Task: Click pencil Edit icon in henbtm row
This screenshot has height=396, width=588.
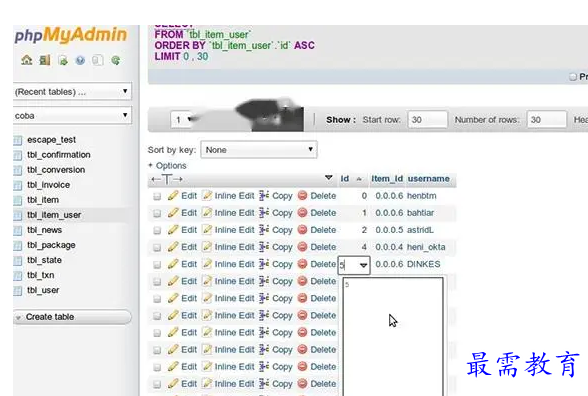Action: 173,195
